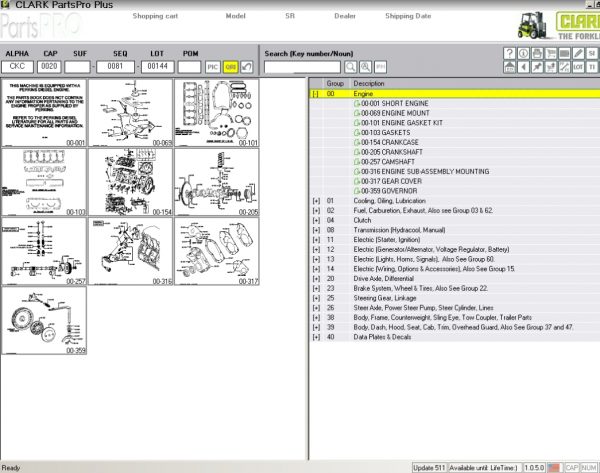
Task: Open Help via the question mark icon
Action: coord(509,53)
